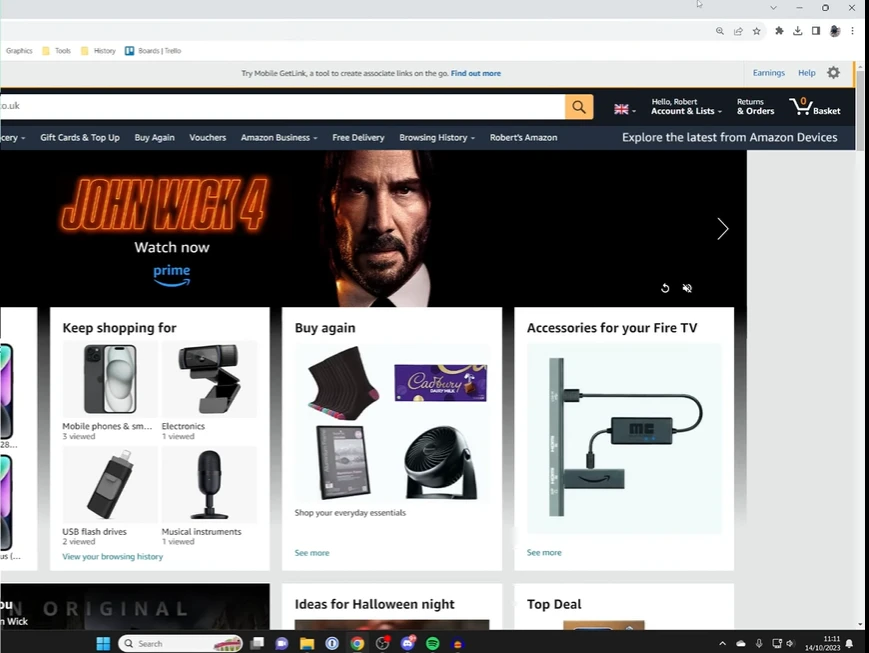Viewport: 869px width, 653px height.
Task: Open the USB flash drives thumbnail
Action: tap(110, 484)
